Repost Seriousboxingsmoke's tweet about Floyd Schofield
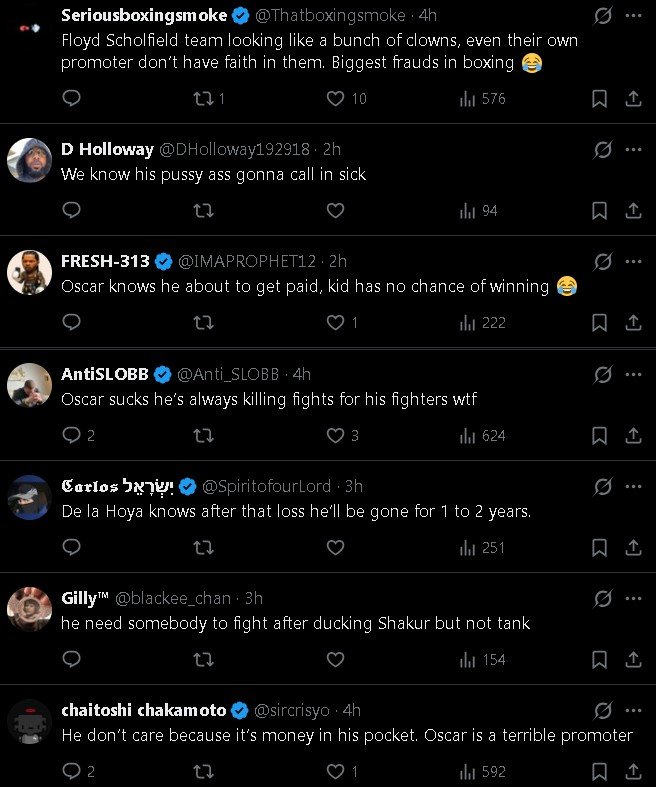This screenshot has width=656, height=787. pos(203,98)
